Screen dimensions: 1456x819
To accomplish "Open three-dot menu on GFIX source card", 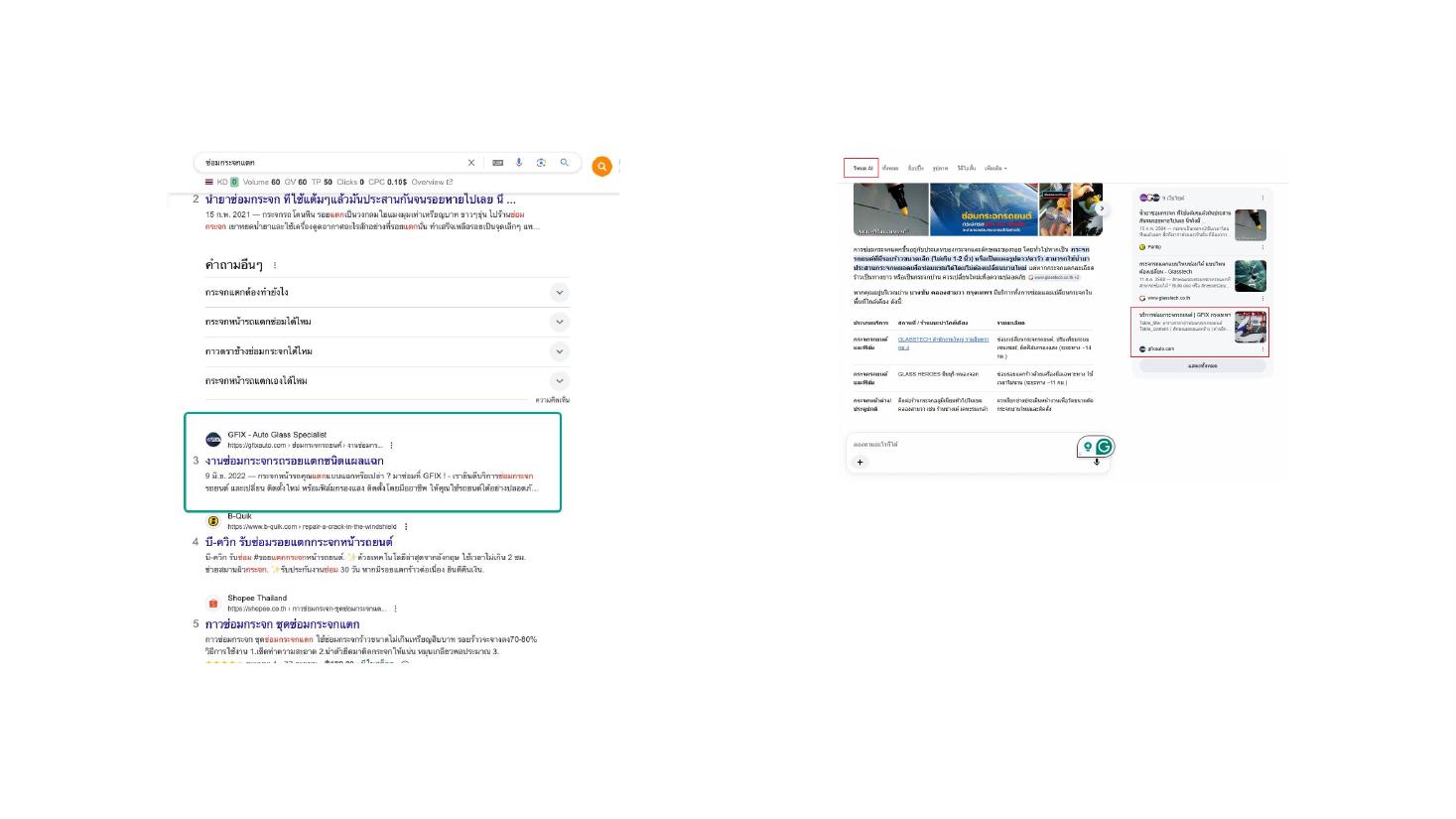I will point(1262,348).
